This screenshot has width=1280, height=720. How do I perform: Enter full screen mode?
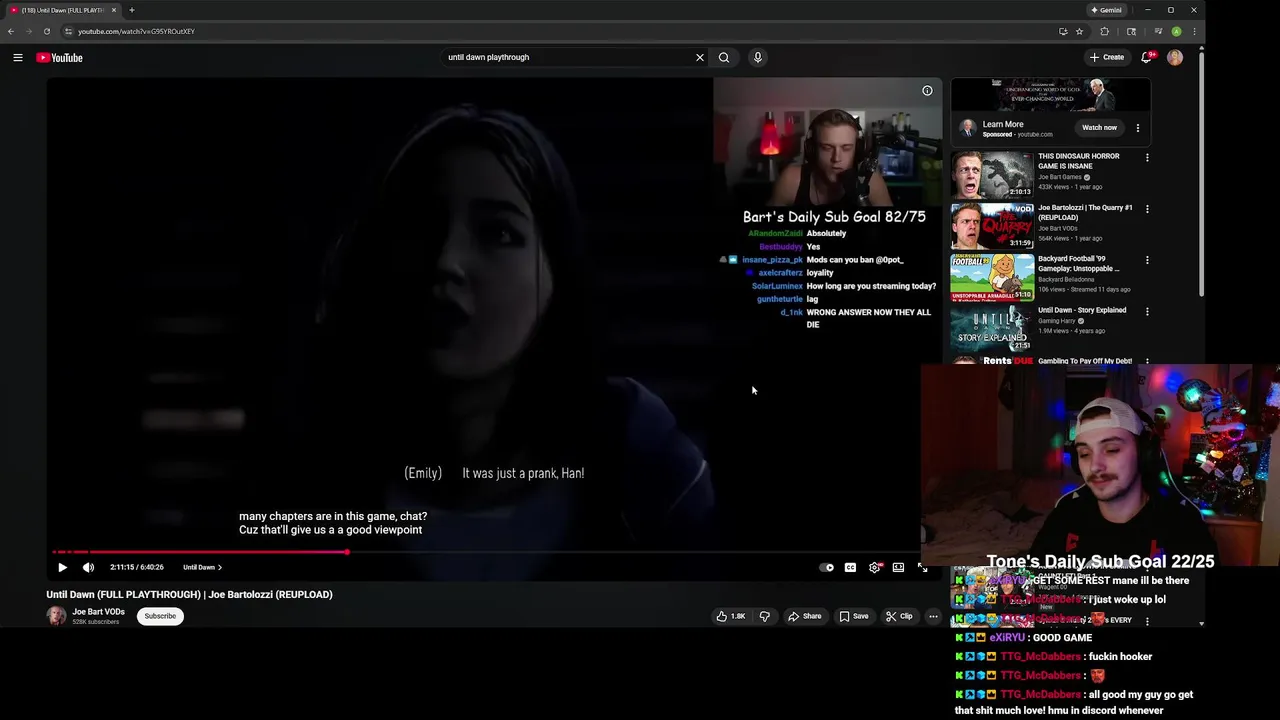[922, 567]
